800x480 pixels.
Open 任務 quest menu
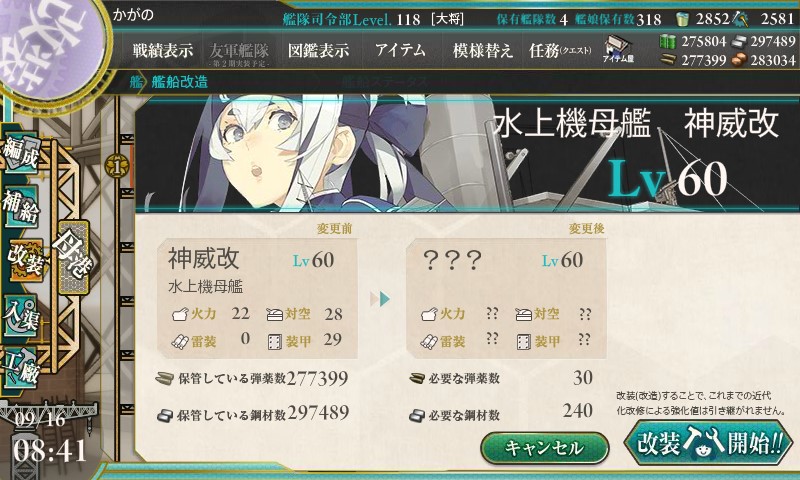tap(560, 50)
